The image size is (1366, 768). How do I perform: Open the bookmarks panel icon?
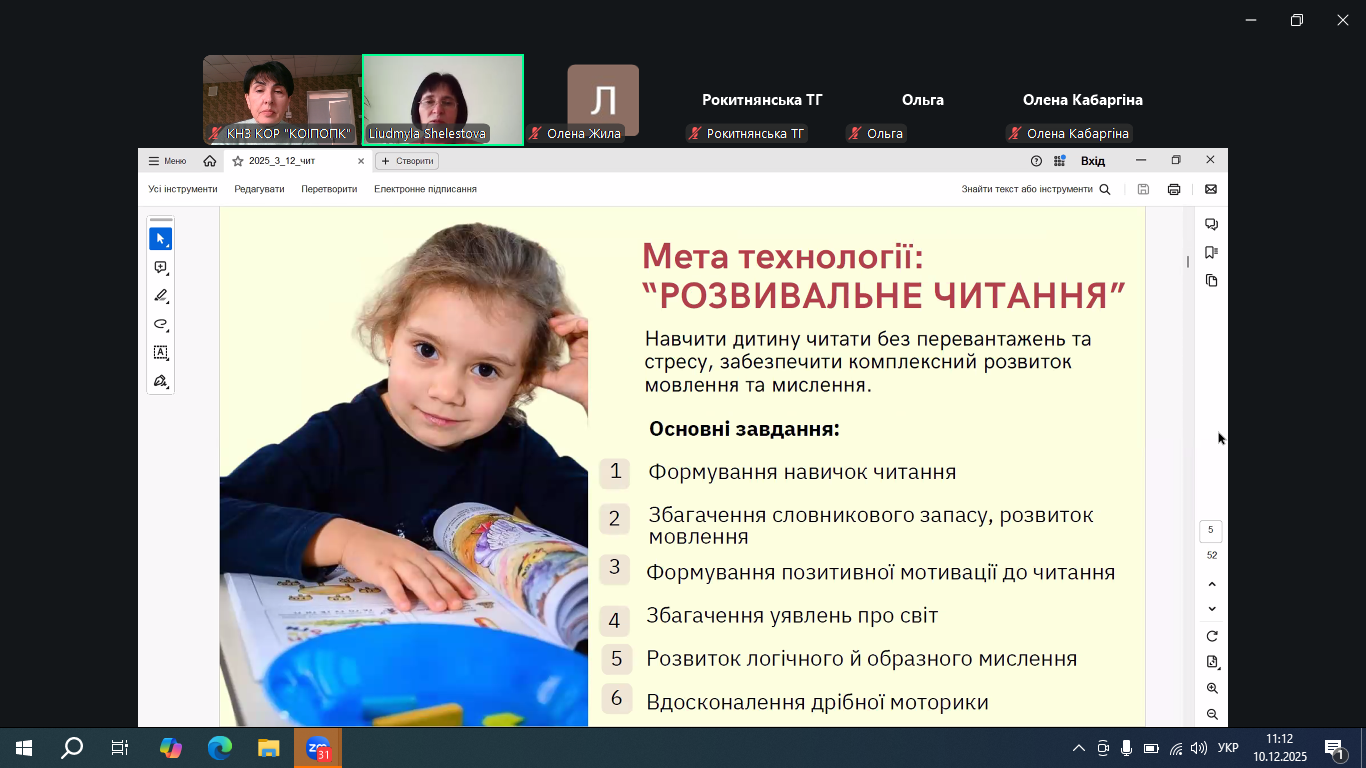(1211, 253)
